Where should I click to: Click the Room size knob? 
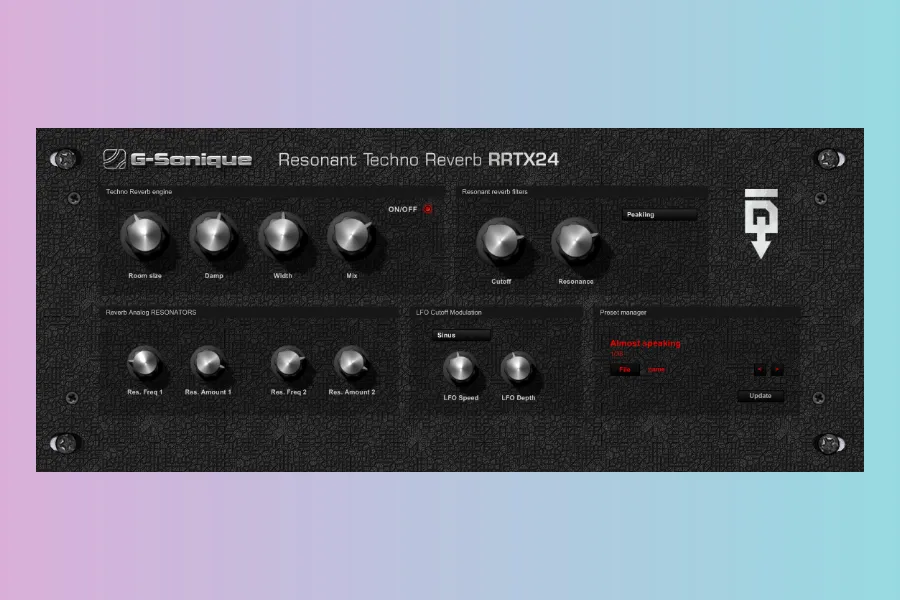pyautogui.click(x=144, y=236)
